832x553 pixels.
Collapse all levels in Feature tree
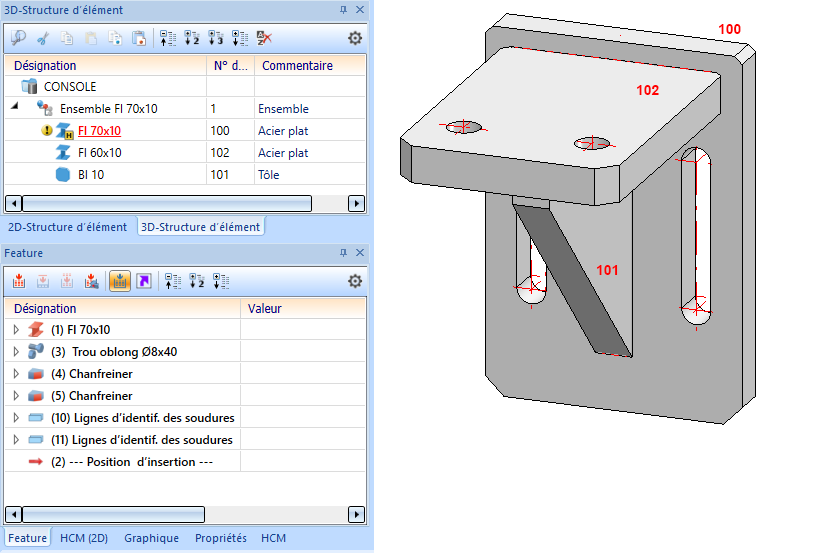point(173,281)
